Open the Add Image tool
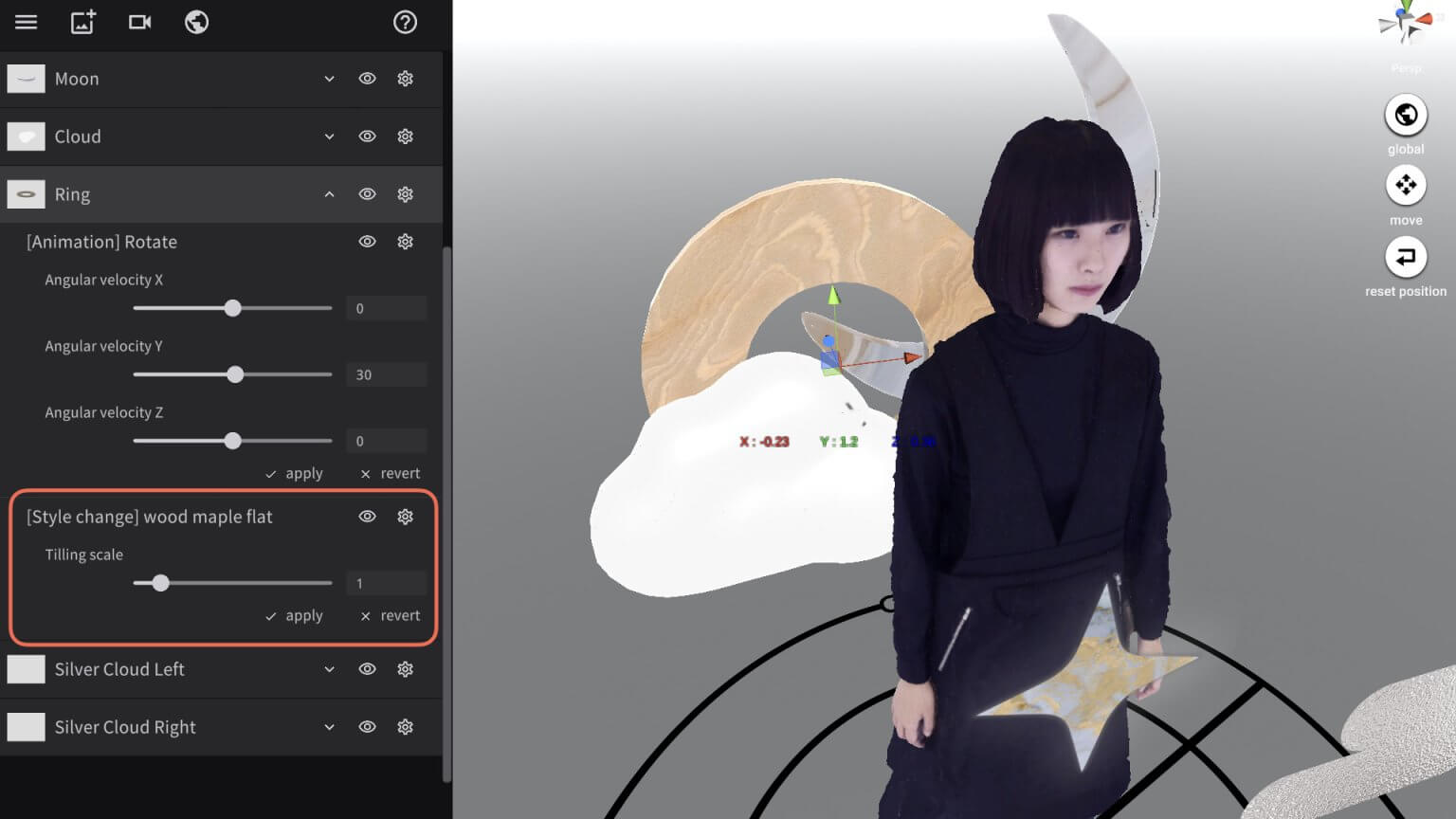This screenshot has height=819, width=1456. pyautogui.click(x=82, y=22)
